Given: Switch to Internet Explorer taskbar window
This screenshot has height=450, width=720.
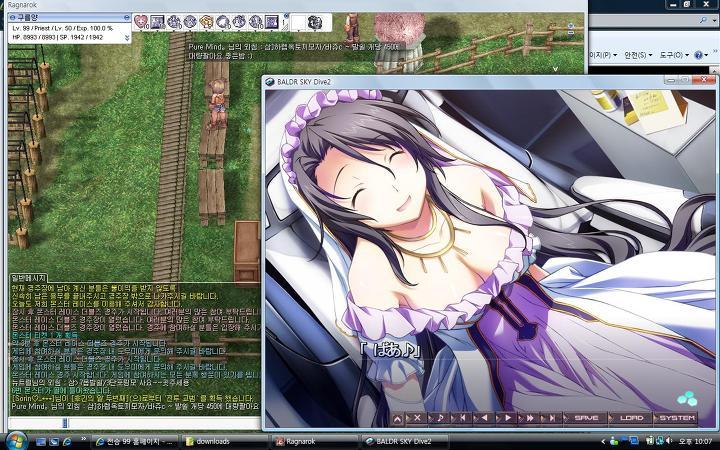Looking at the screenshot, I should pos(134,442).
